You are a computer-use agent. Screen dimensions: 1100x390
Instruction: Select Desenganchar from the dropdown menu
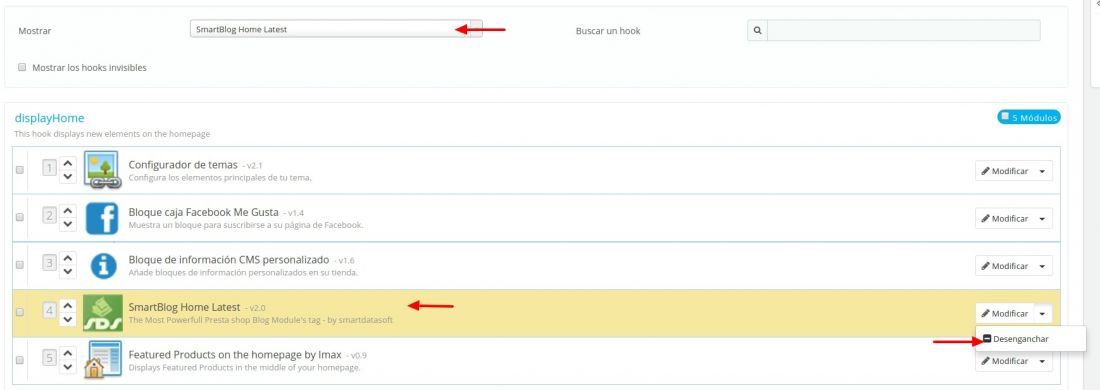coord(1016,339)
